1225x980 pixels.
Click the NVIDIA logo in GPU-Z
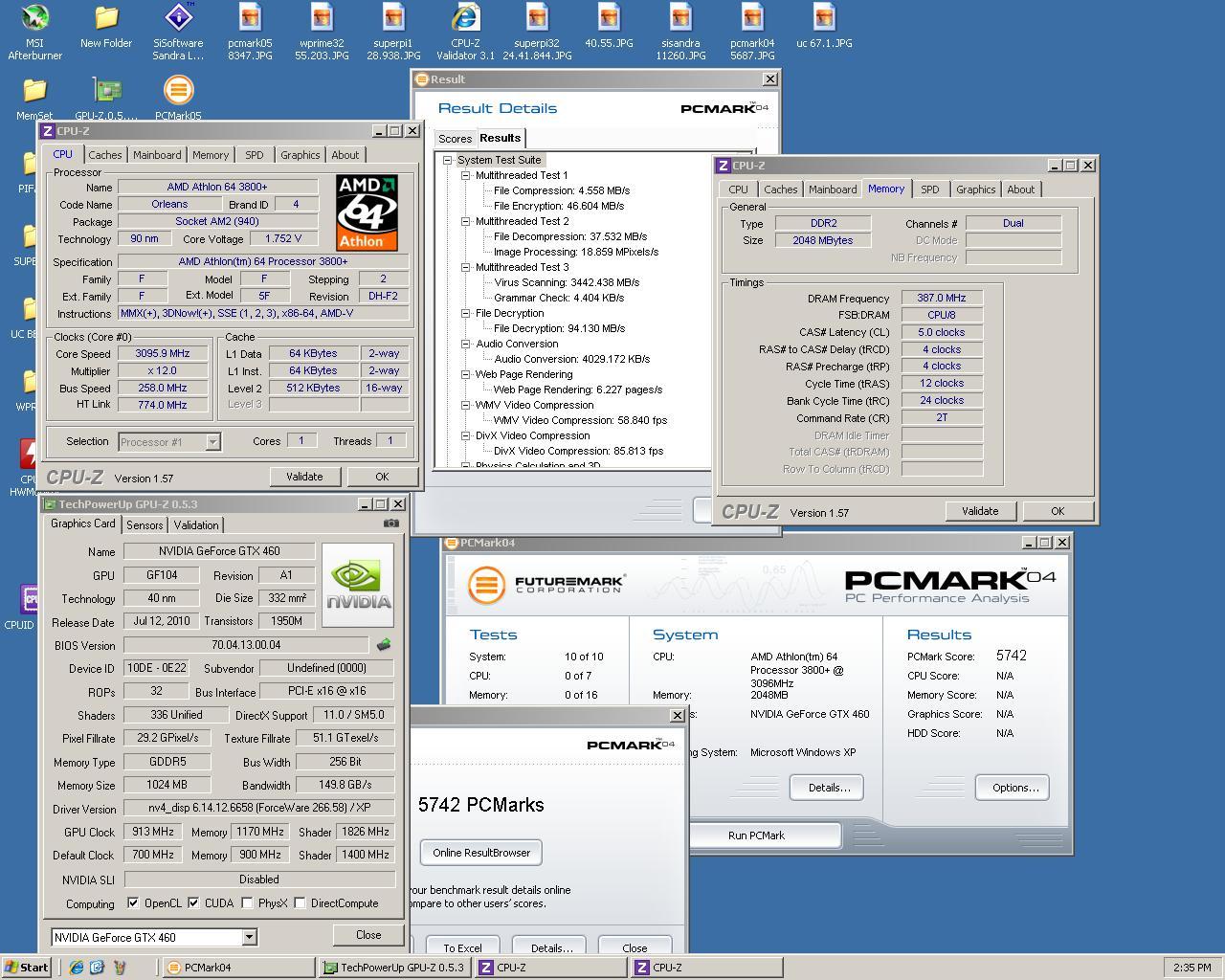click(358, 585)
